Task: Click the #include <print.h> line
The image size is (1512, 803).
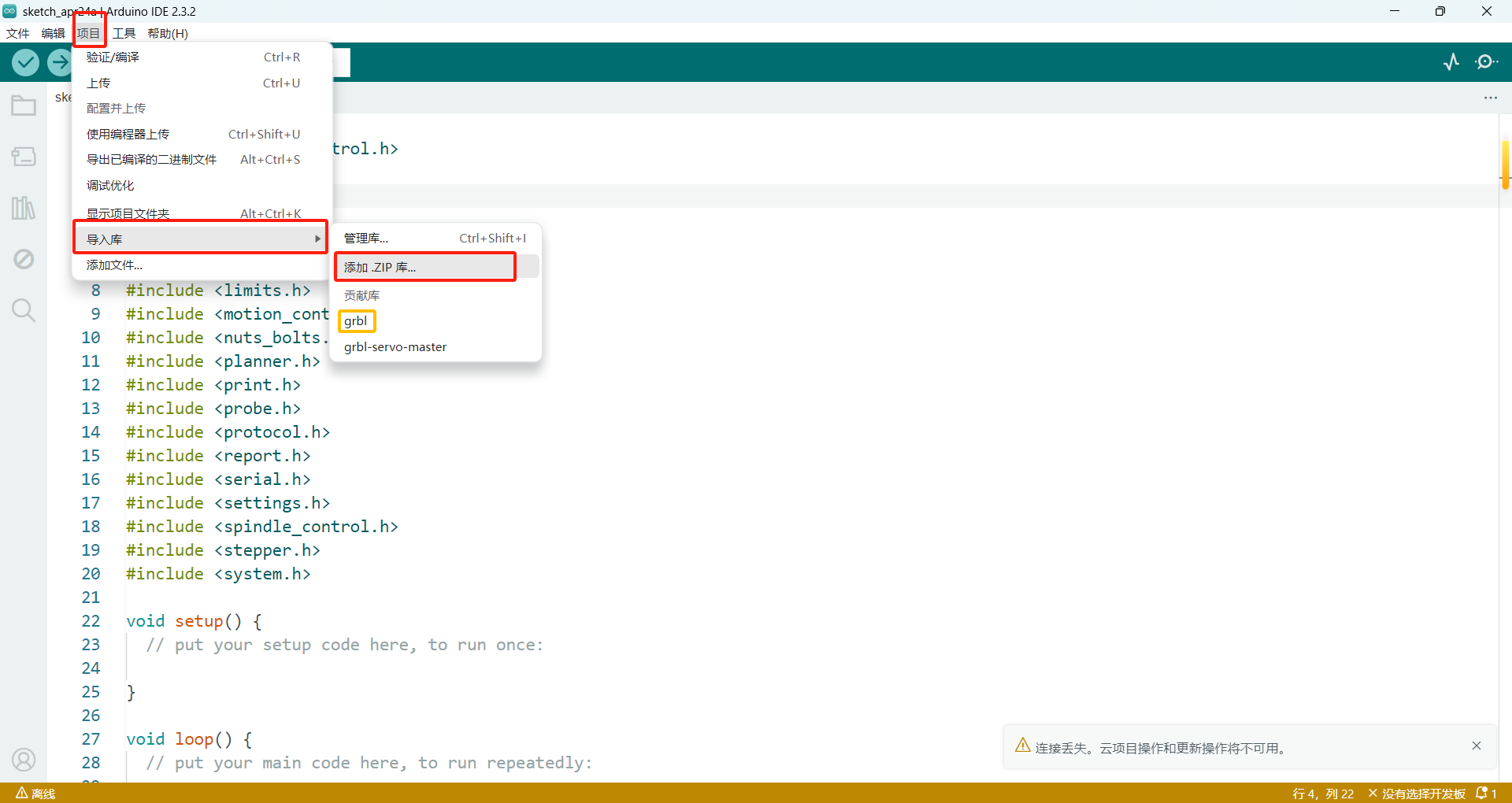Action: tap(213, 385)
